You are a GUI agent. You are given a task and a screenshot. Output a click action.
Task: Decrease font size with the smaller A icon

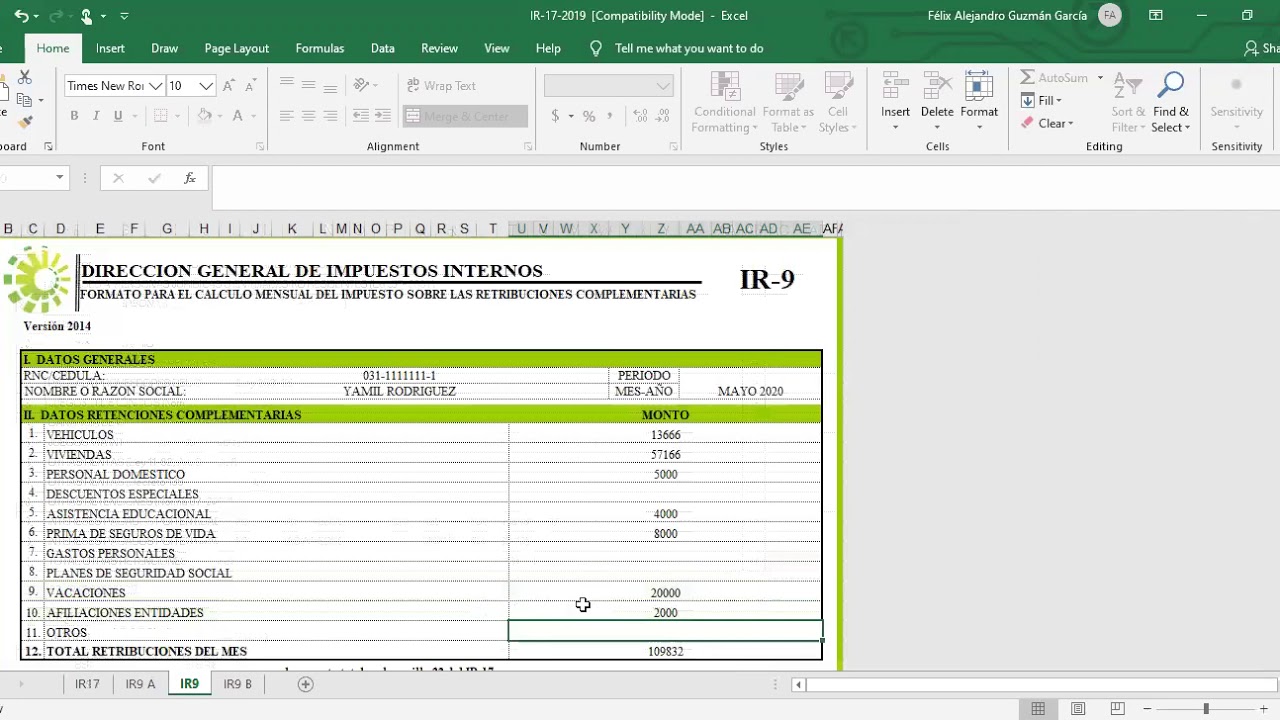tap(251, 86)
